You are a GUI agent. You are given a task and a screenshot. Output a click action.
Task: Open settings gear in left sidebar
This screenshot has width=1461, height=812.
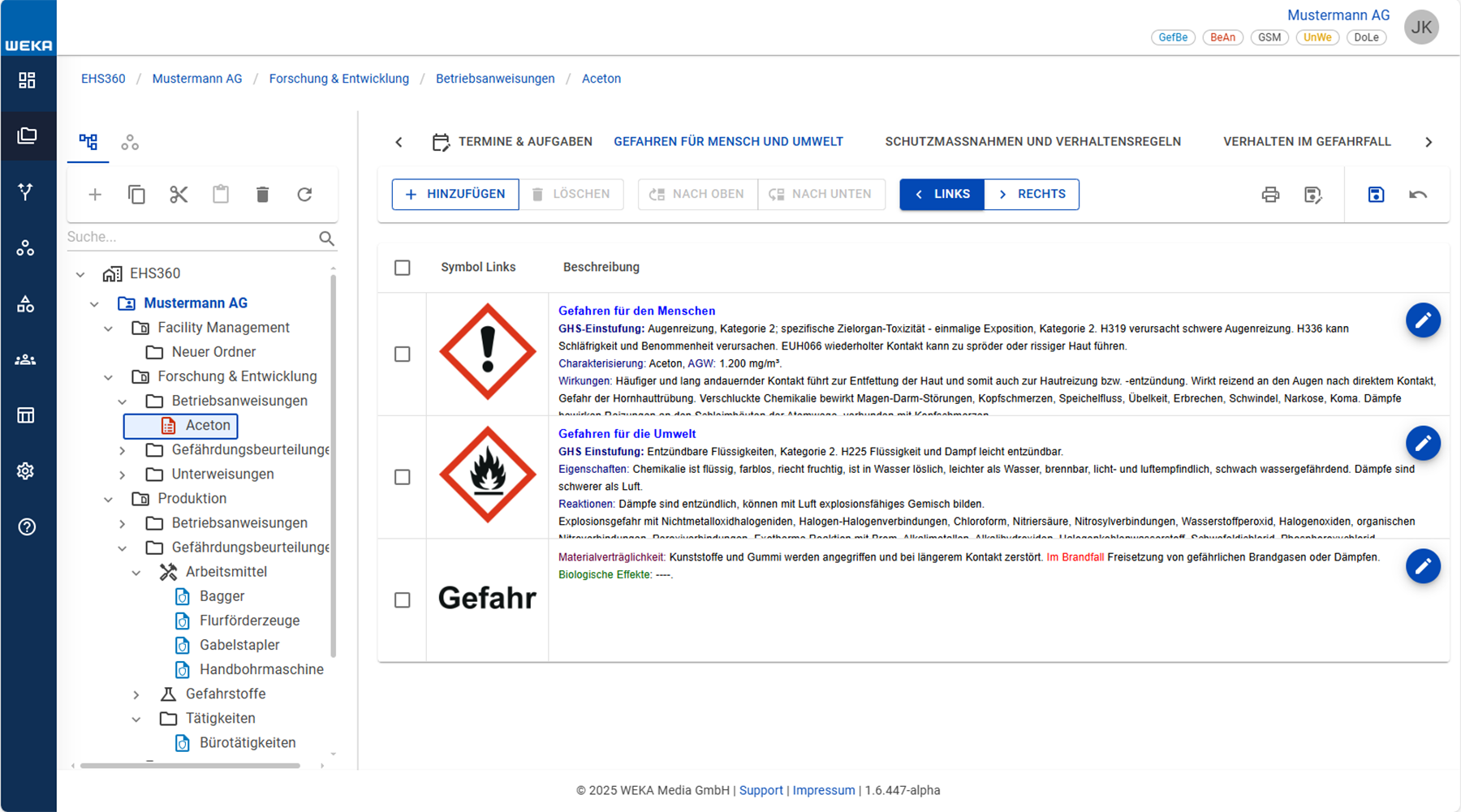tap(27, 471)
